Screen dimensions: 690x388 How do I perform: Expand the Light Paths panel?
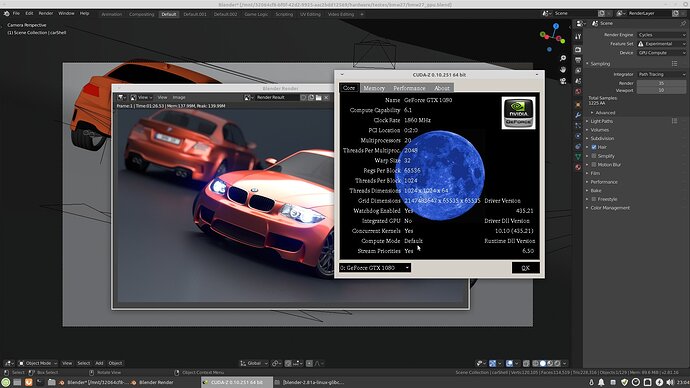pos(602,121)
